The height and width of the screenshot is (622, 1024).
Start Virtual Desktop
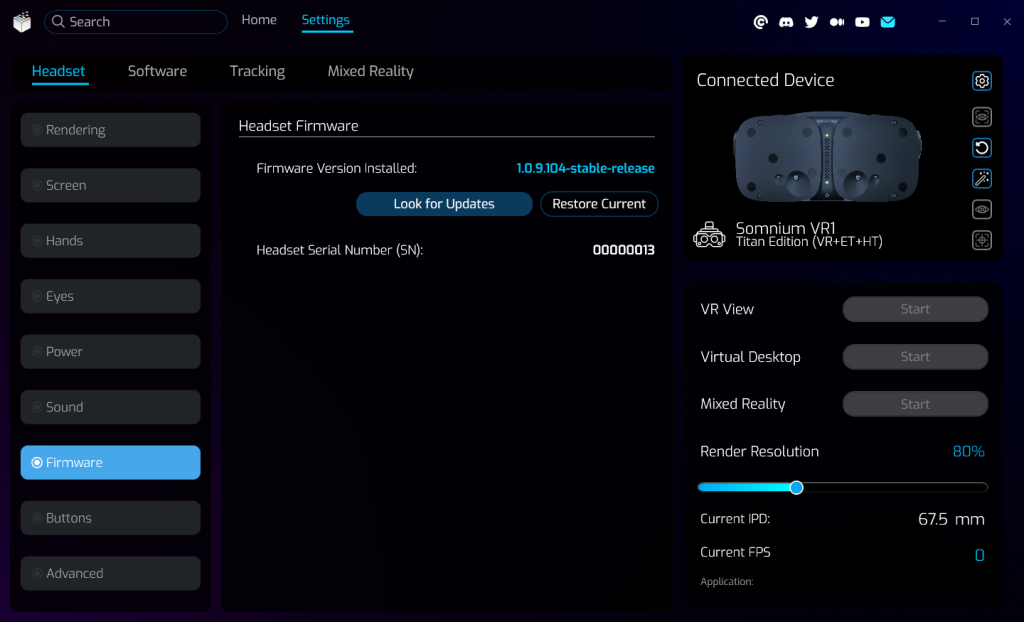coord(915,357)
